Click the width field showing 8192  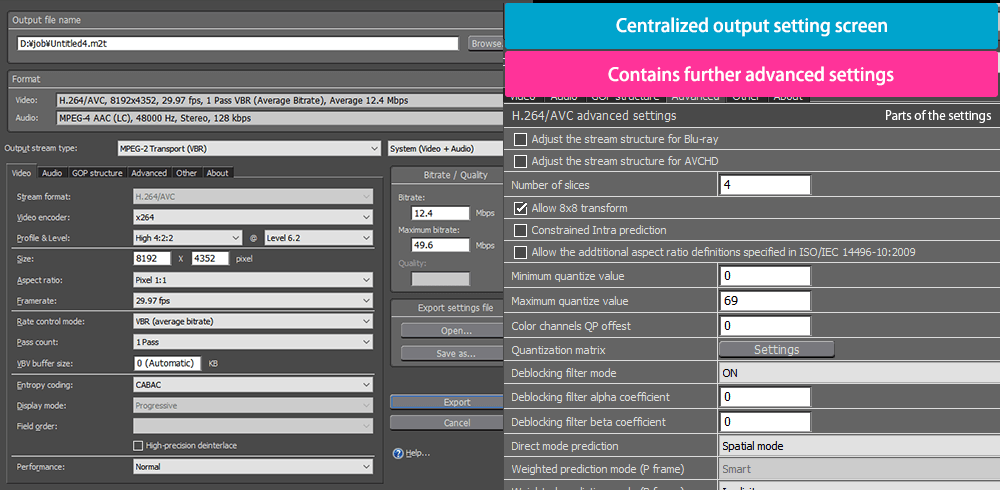152,259
